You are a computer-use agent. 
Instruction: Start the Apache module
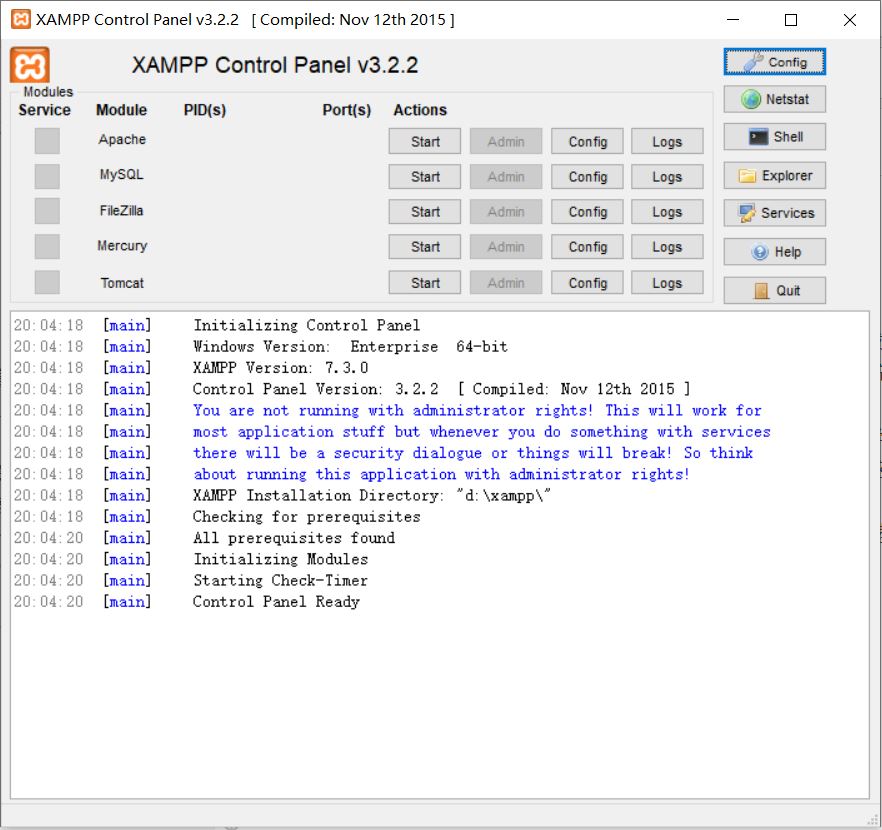click(x=425, y=141)
